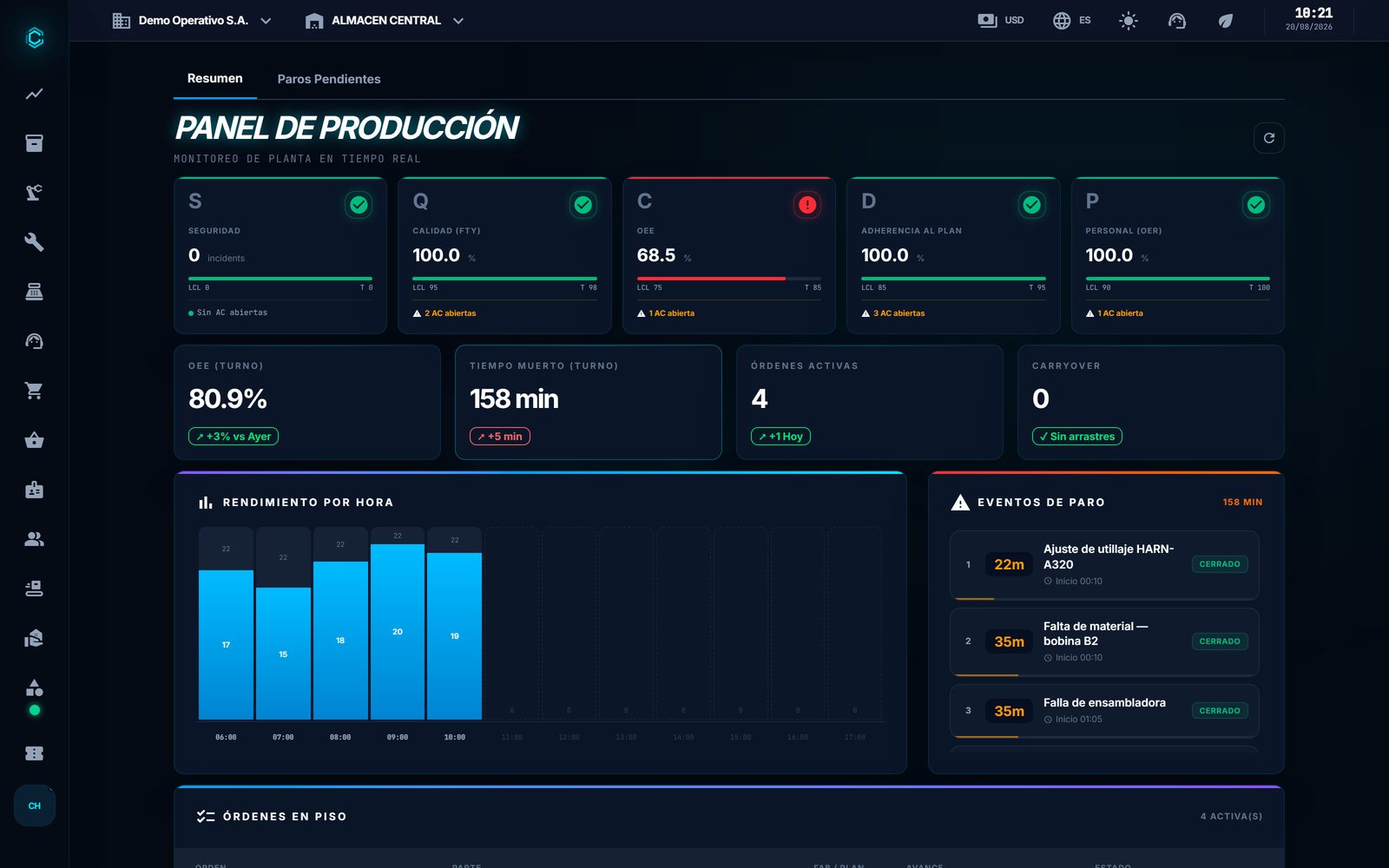The width and height of the screenshot is (1389, 868).
Task: Open the archive box sidebar icon
Action: 34,143
